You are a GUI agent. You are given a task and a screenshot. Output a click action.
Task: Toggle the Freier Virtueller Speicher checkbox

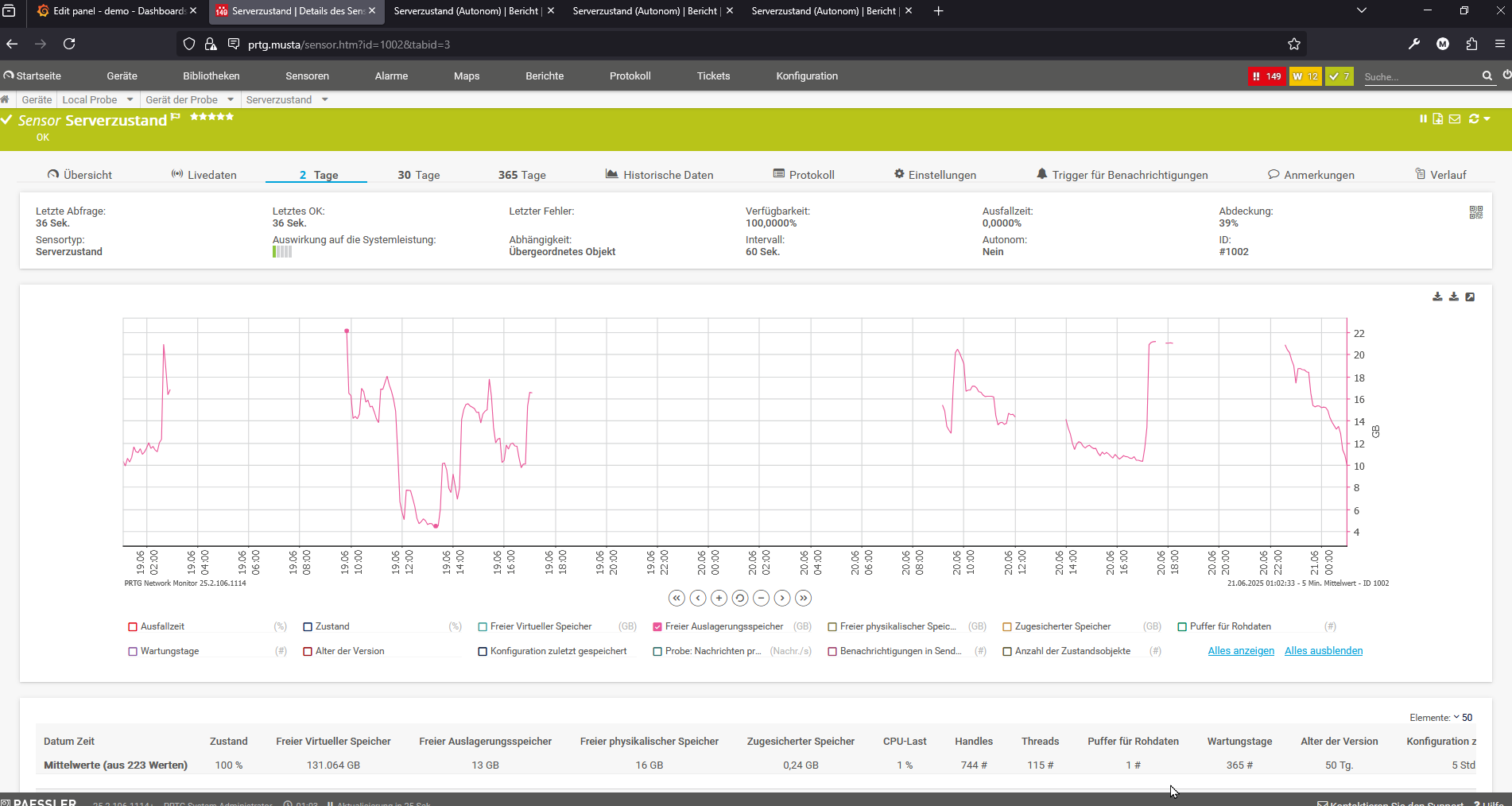pyautogui.click(x=483, y=627)
